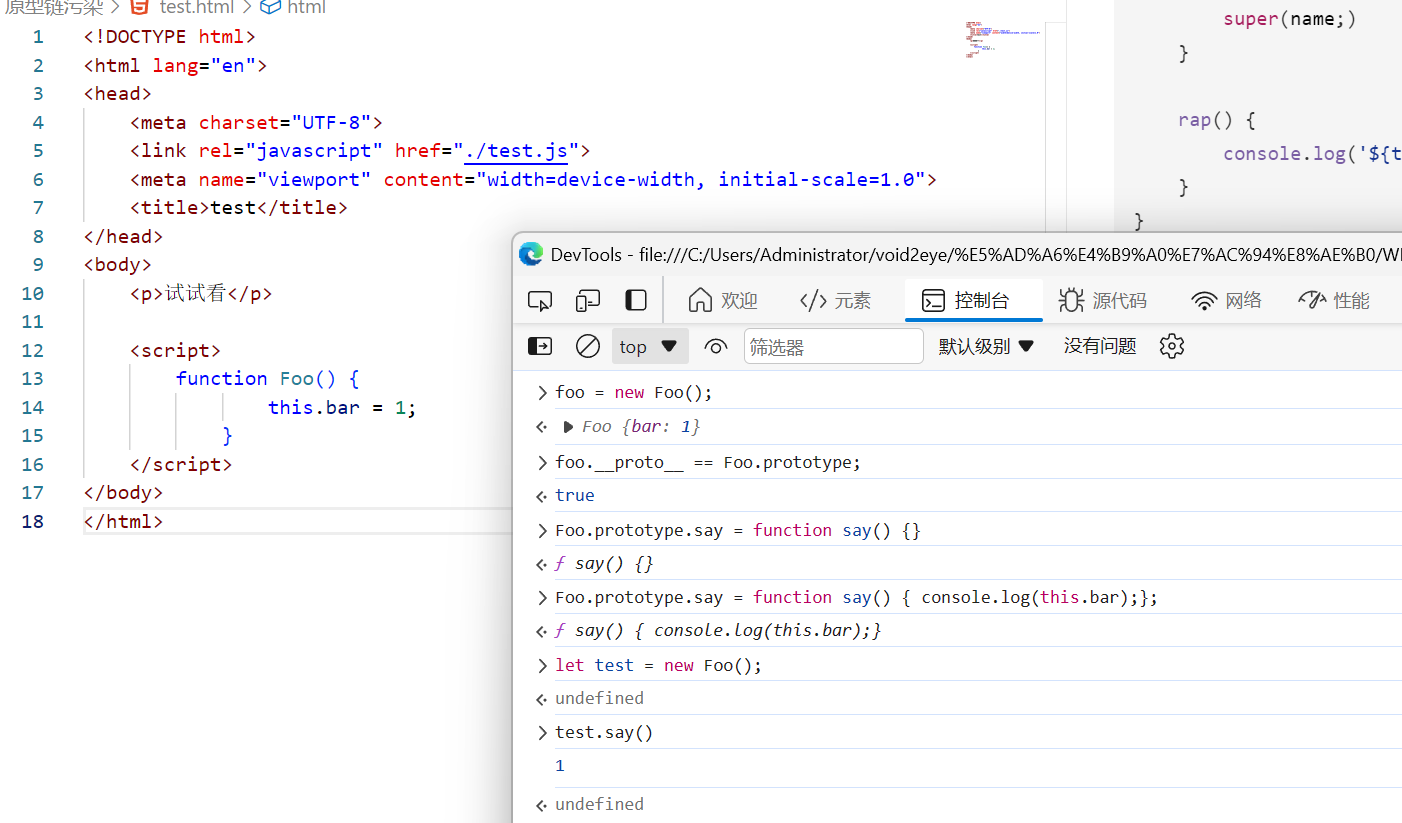Click 'rap() {' in the right editor
Image resolution: width=1402 pixels, height=823 pixels.
point(1216,120)
